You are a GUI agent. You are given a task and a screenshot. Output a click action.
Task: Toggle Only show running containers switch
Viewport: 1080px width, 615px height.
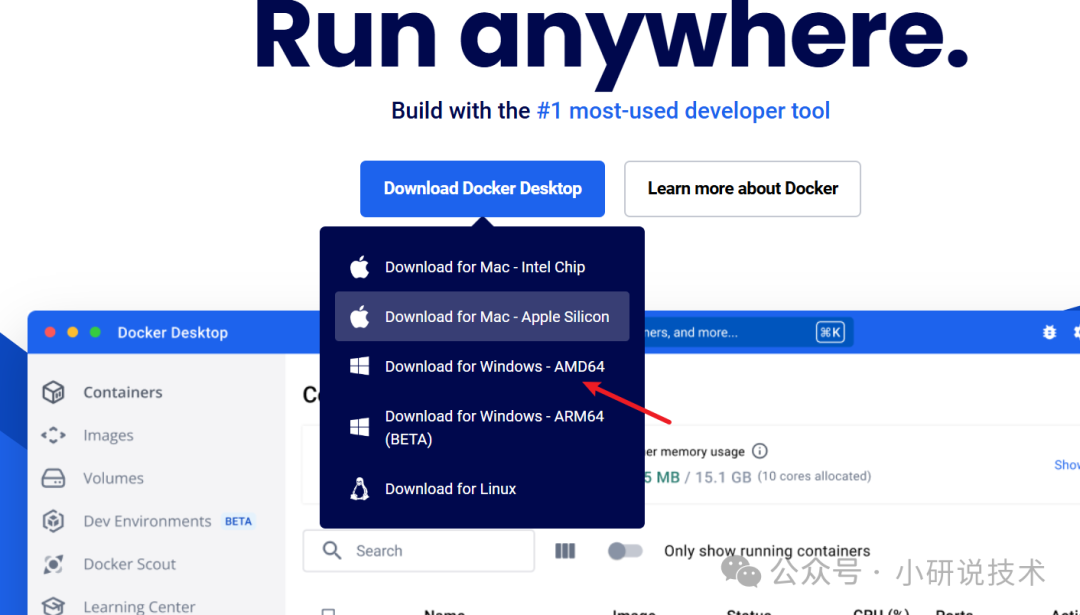coord(625,551)
